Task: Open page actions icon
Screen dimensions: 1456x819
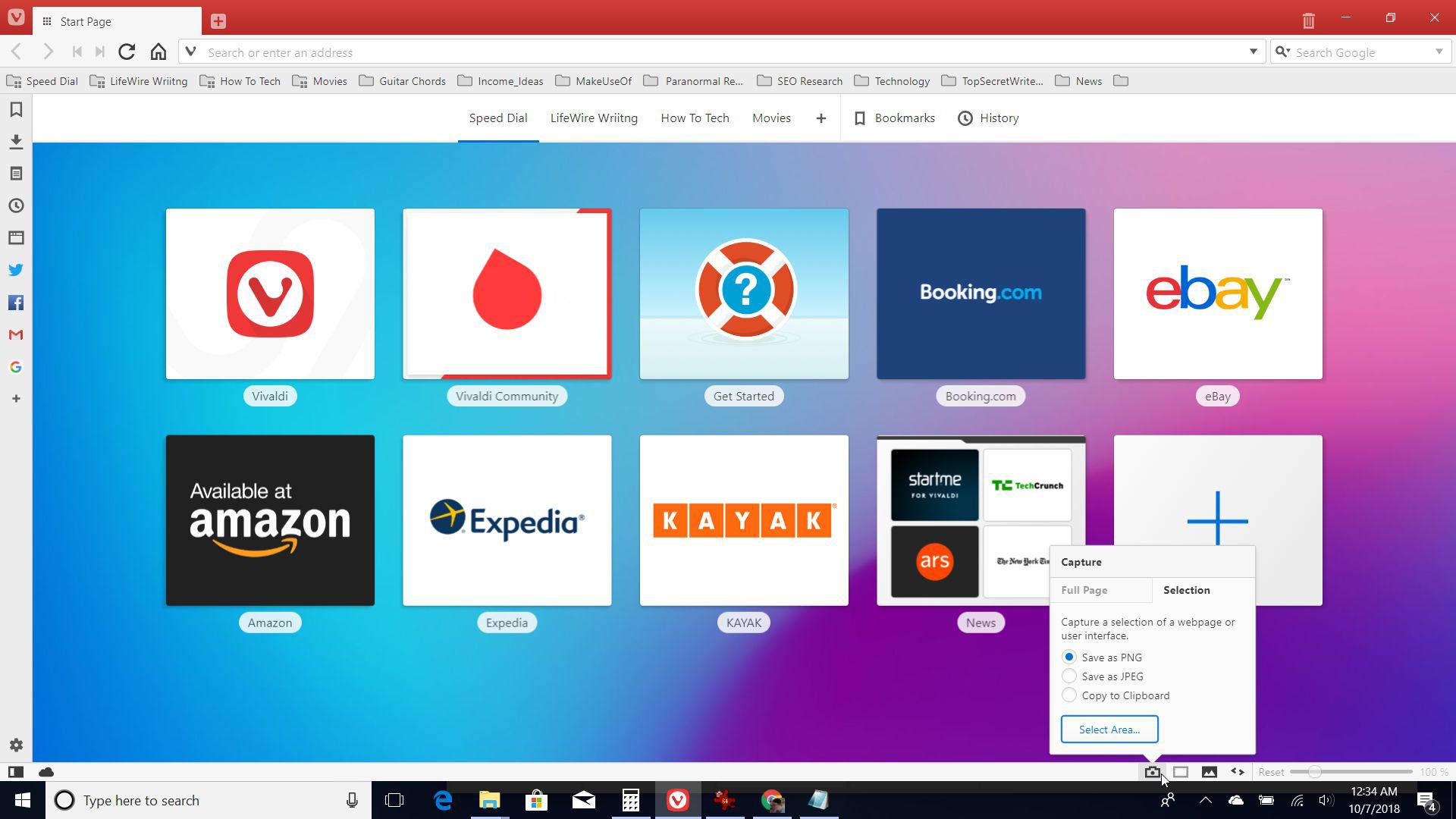Action: [x=1238, y=772]
